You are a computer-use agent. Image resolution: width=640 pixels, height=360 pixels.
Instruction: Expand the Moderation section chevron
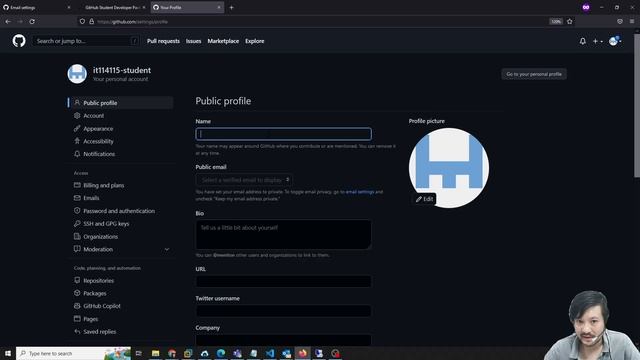tap(167, 249)
